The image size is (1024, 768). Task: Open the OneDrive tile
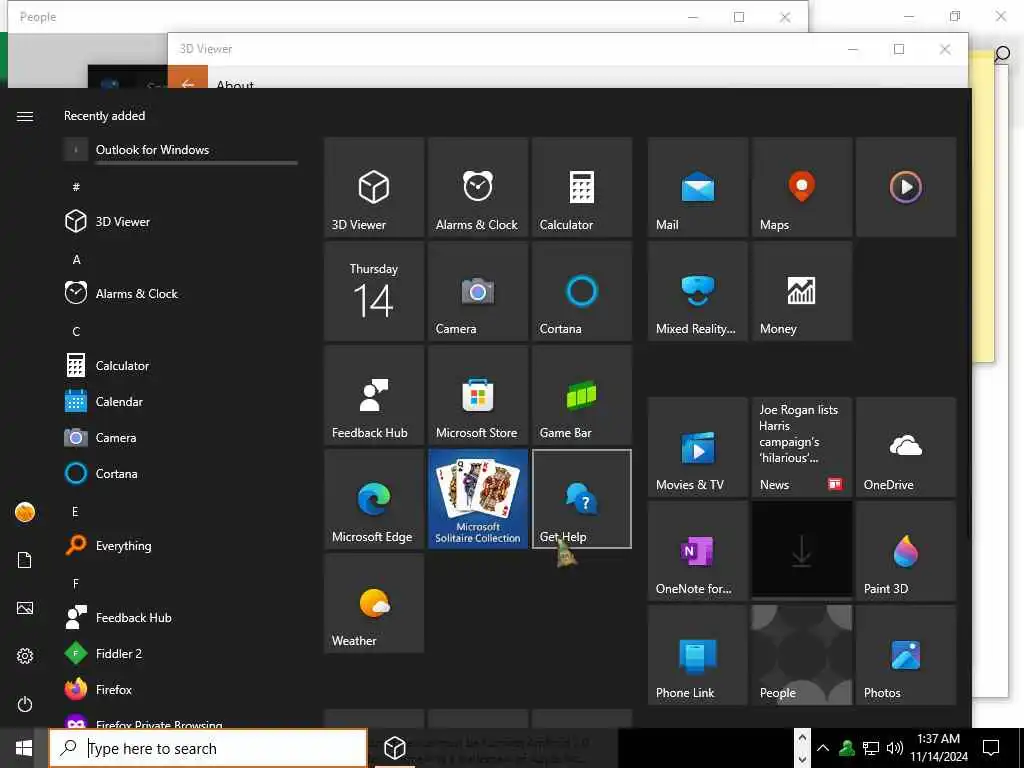point(905,447)
